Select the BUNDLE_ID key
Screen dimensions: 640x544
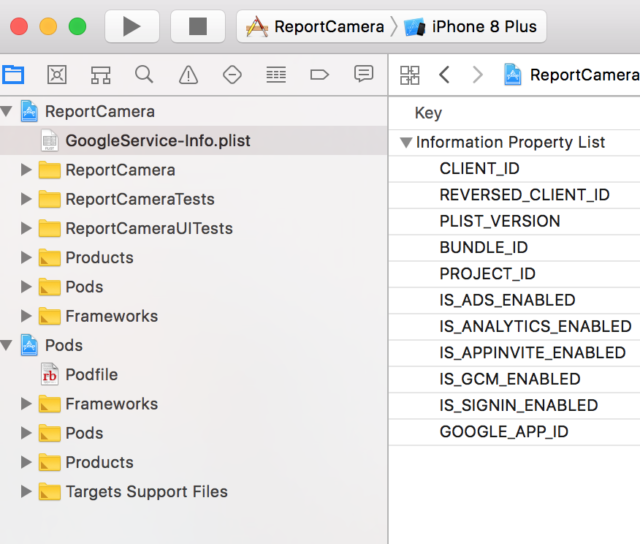coord(484,247)
